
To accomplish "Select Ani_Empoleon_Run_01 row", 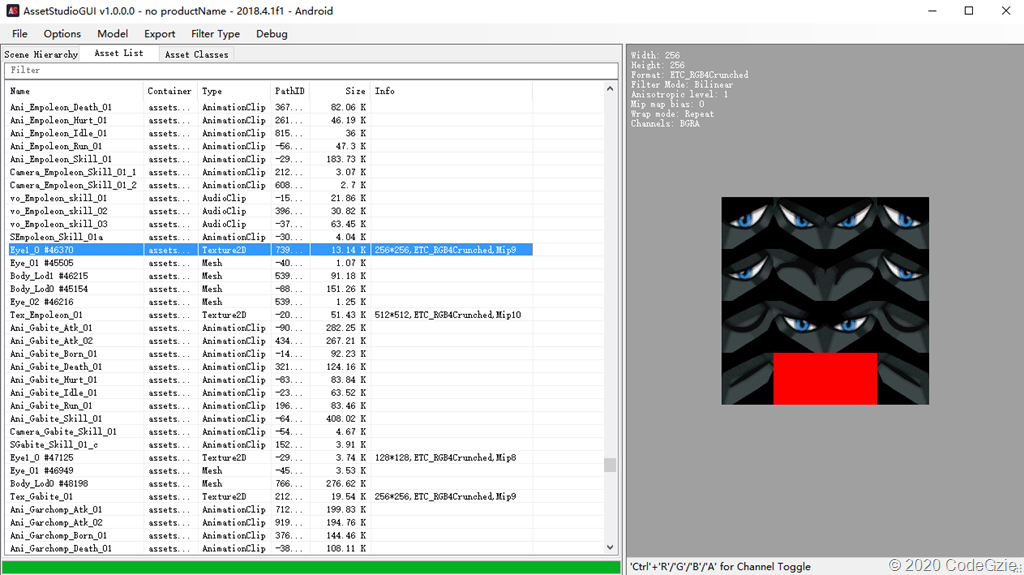I will pos(270,146).
